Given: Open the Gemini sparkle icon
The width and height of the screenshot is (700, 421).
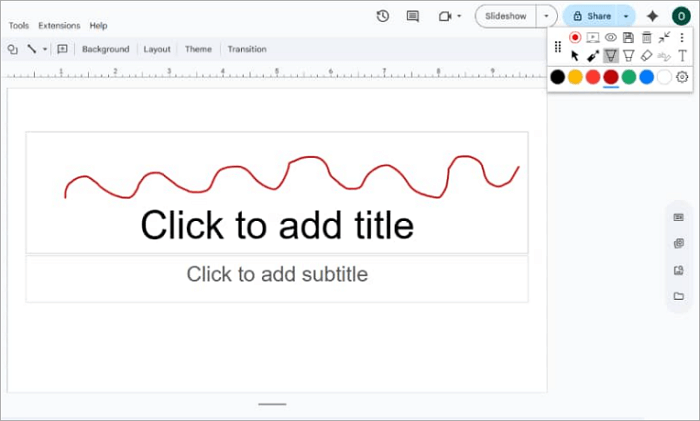Looking at the screenshot, I should coord(652,17).
